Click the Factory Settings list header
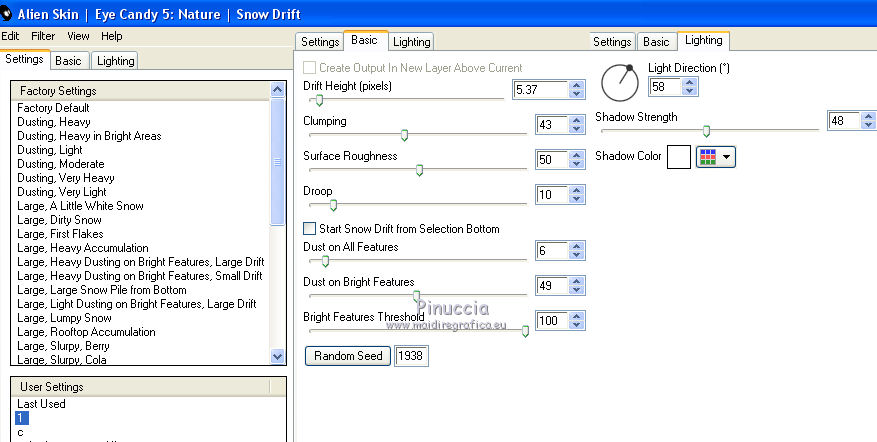The width and height of the screenshot is (877, 442). tap(140, 91)
